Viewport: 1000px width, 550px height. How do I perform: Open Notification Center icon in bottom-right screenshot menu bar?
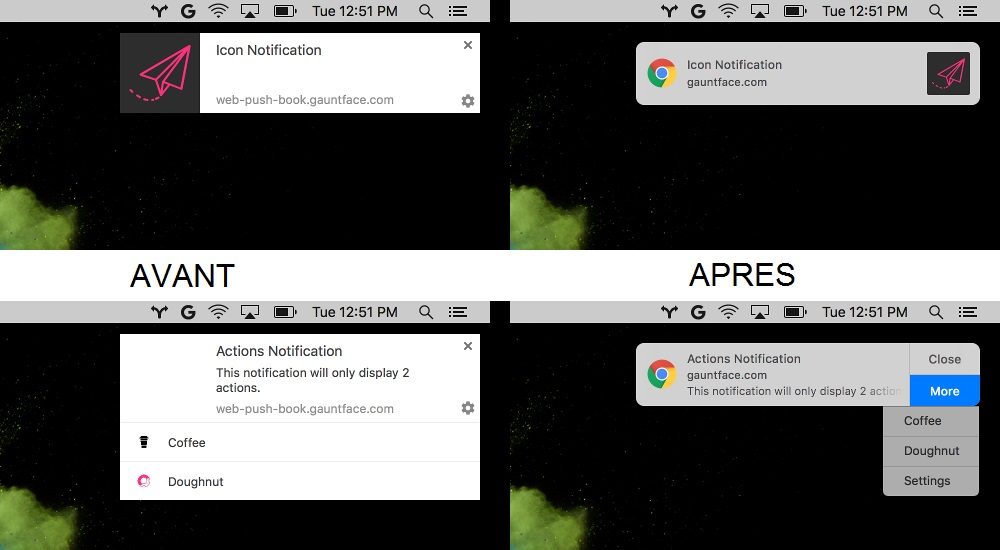(967, 312)
